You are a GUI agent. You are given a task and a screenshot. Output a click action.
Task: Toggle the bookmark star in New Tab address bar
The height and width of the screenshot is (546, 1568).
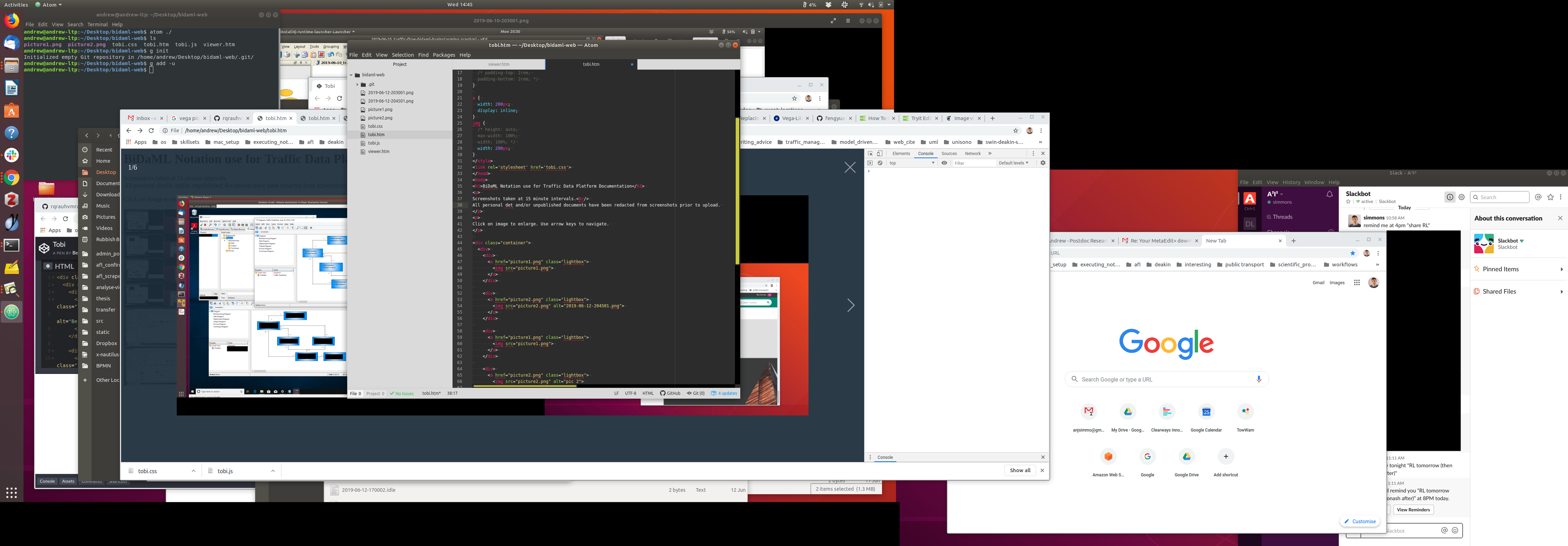pyautogui.click(x=1353, y=253)
